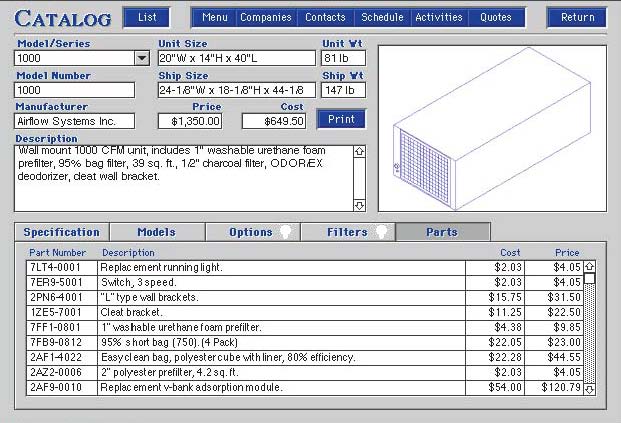The image size is (621, 423).
Task: Select part number 7LT4-0001
Action: click(x=55, y=267)
